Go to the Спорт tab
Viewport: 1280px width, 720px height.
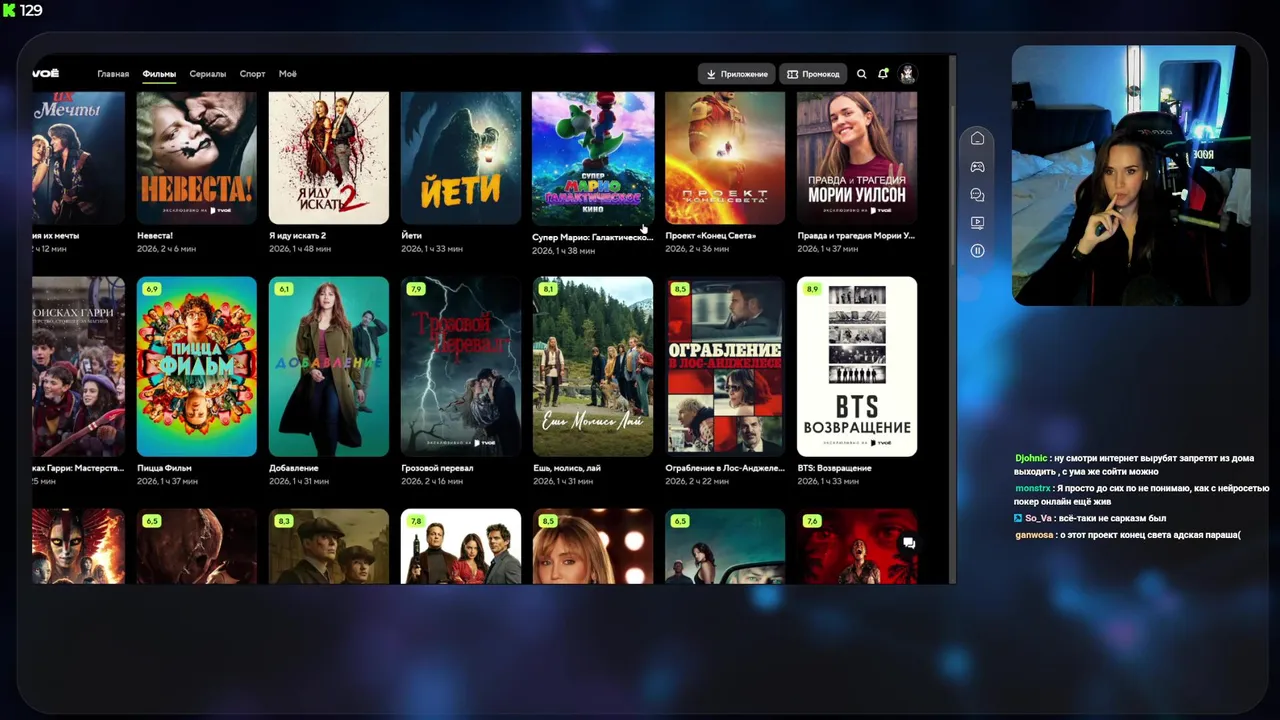pos(253,74)
